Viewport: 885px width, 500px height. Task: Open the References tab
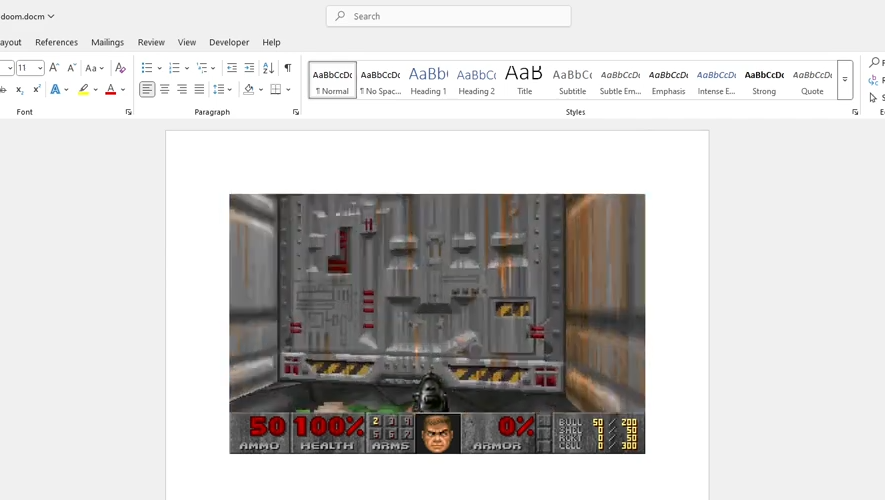coord(56,42)
